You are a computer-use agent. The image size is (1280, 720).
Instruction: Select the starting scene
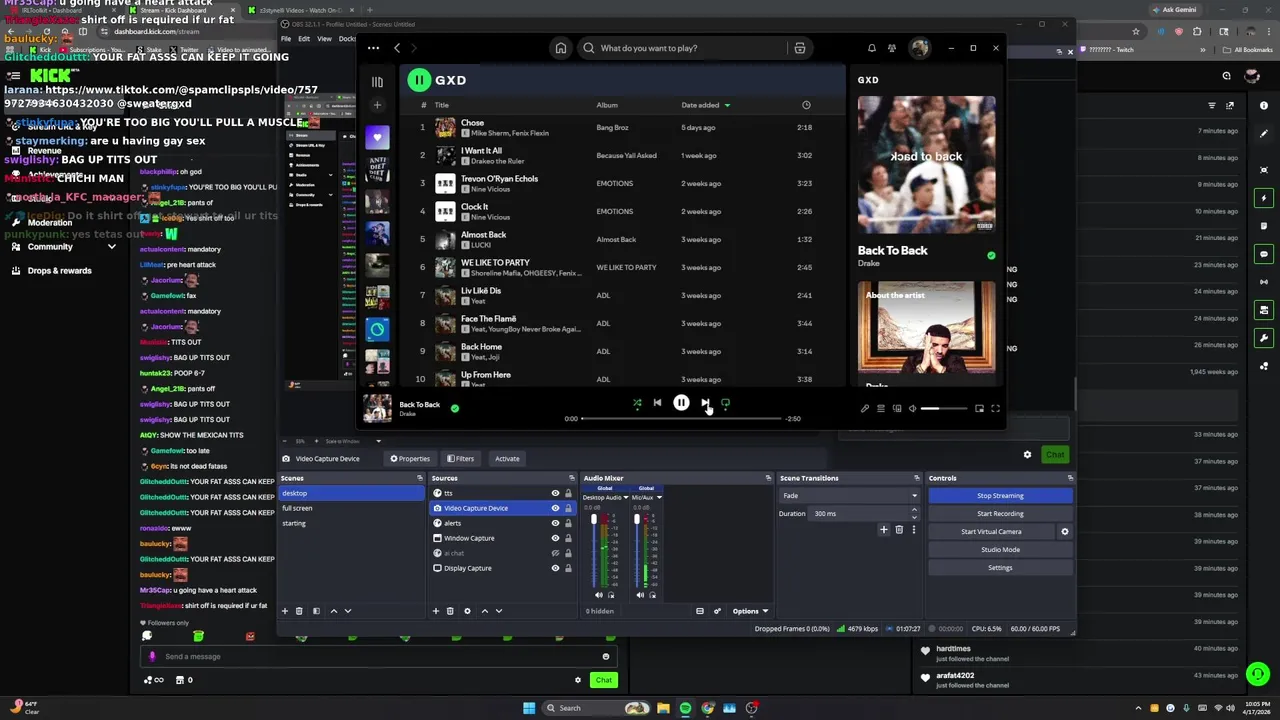pyautogui.click(x=352, y=523)
